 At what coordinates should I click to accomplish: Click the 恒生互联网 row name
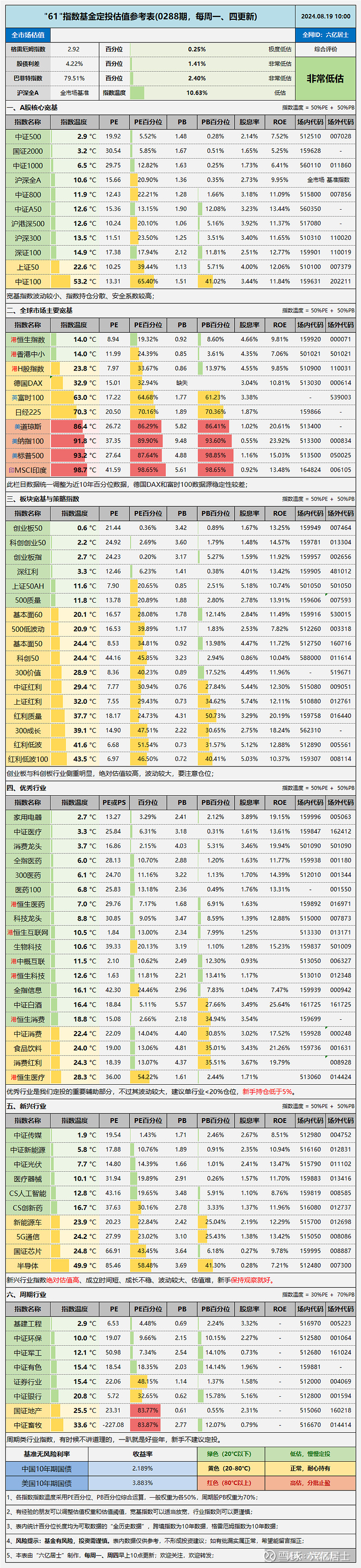(x=28, y=932)
